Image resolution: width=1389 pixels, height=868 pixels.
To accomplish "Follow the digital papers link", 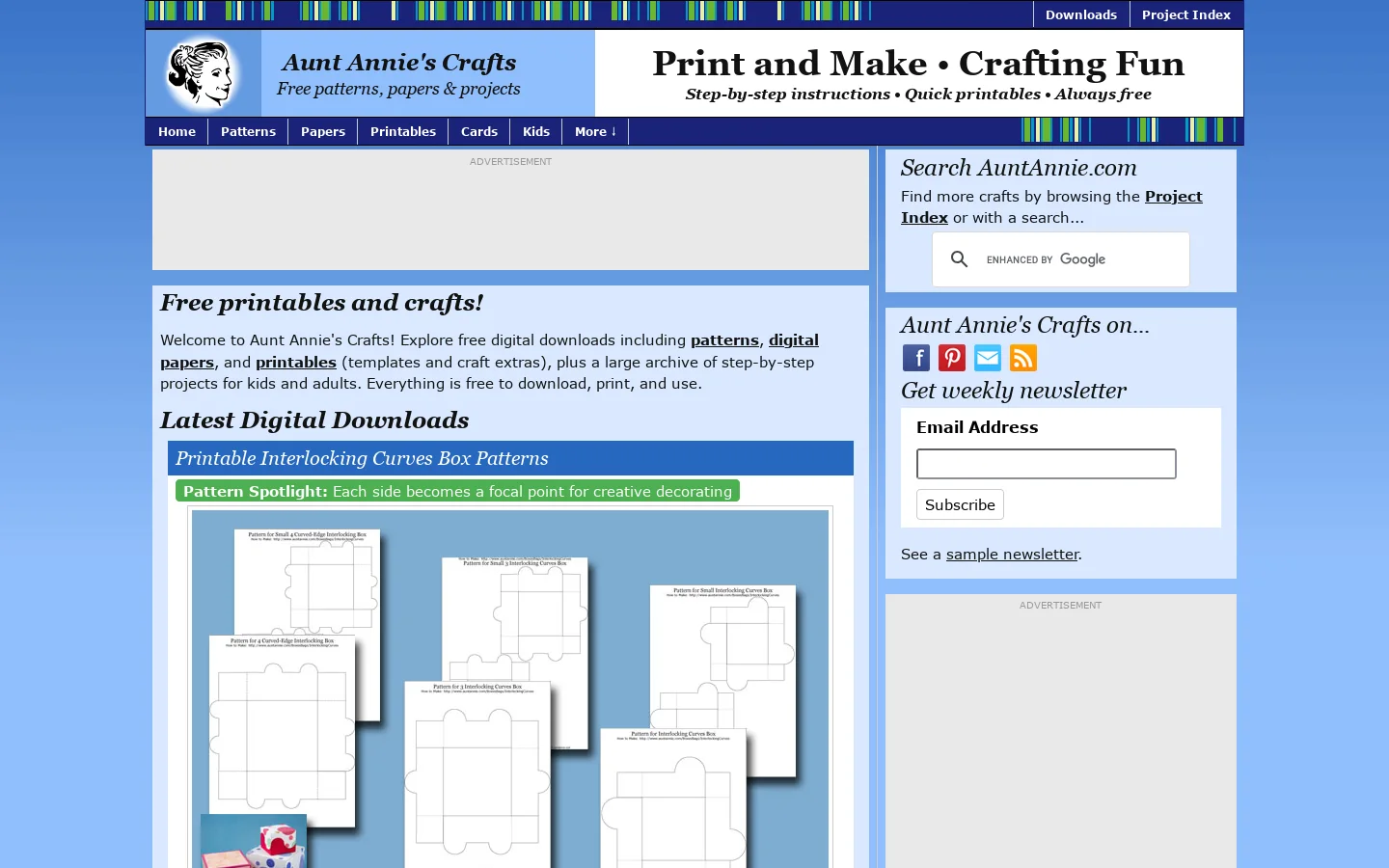I will click(x=489, y=351).
